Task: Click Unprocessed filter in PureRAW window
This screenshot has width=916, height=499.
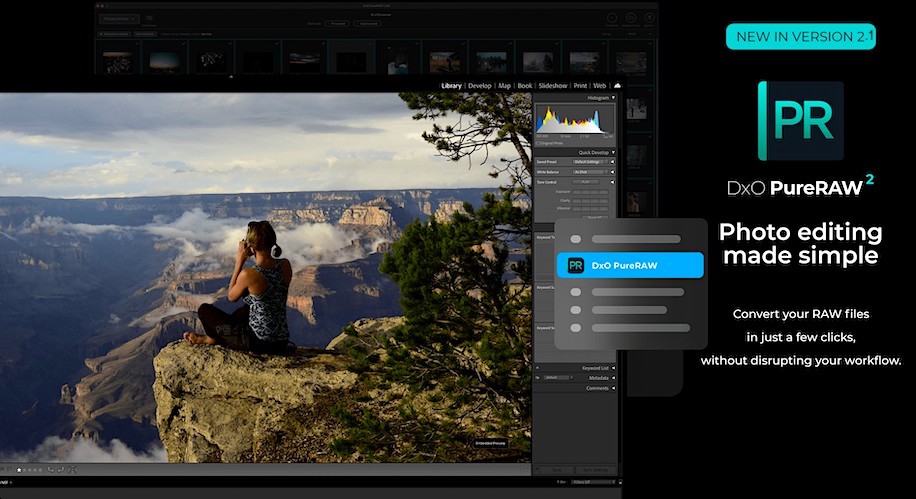Action: point(368,23)
